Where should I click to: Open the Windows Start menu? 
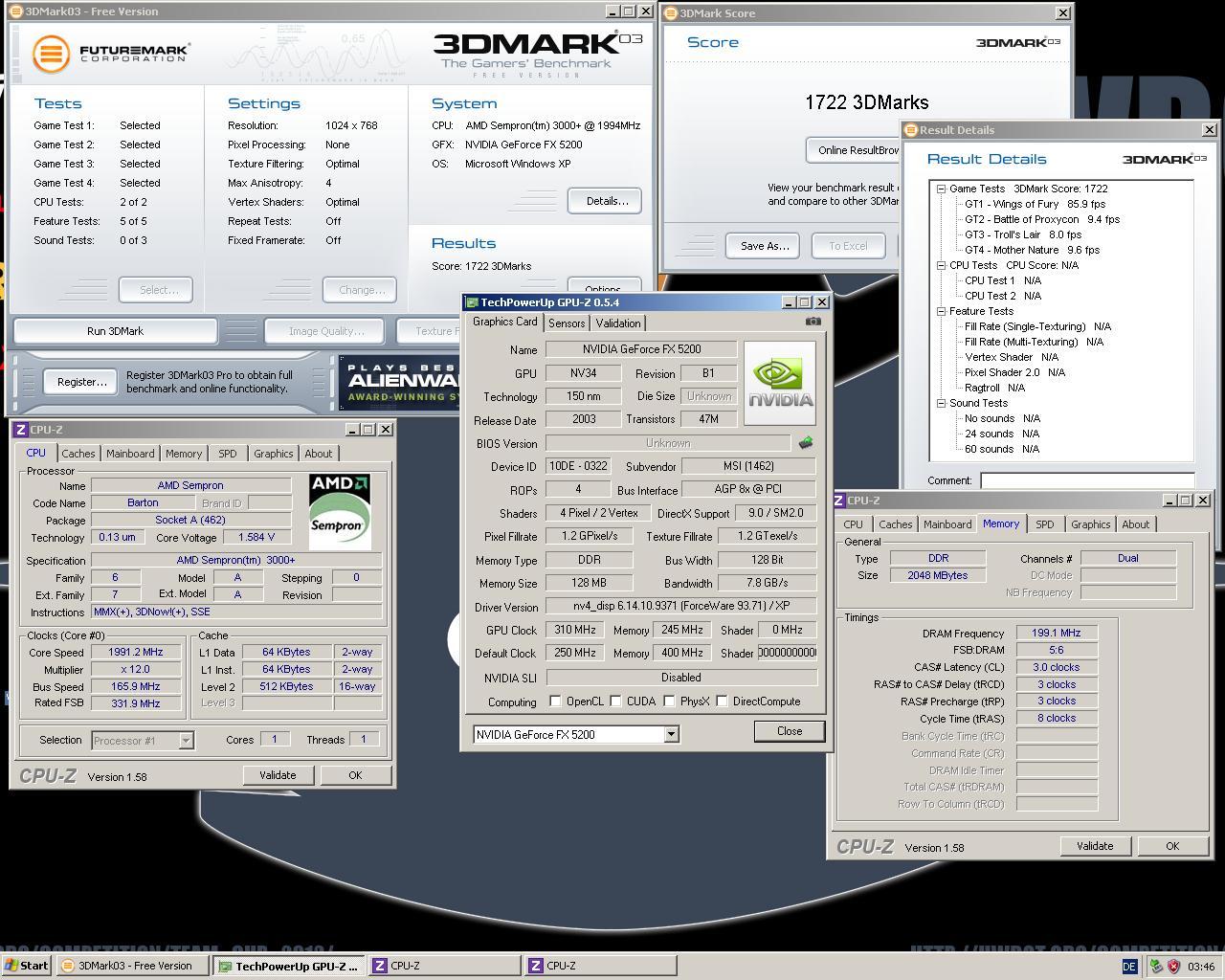[x=27, y=966]
